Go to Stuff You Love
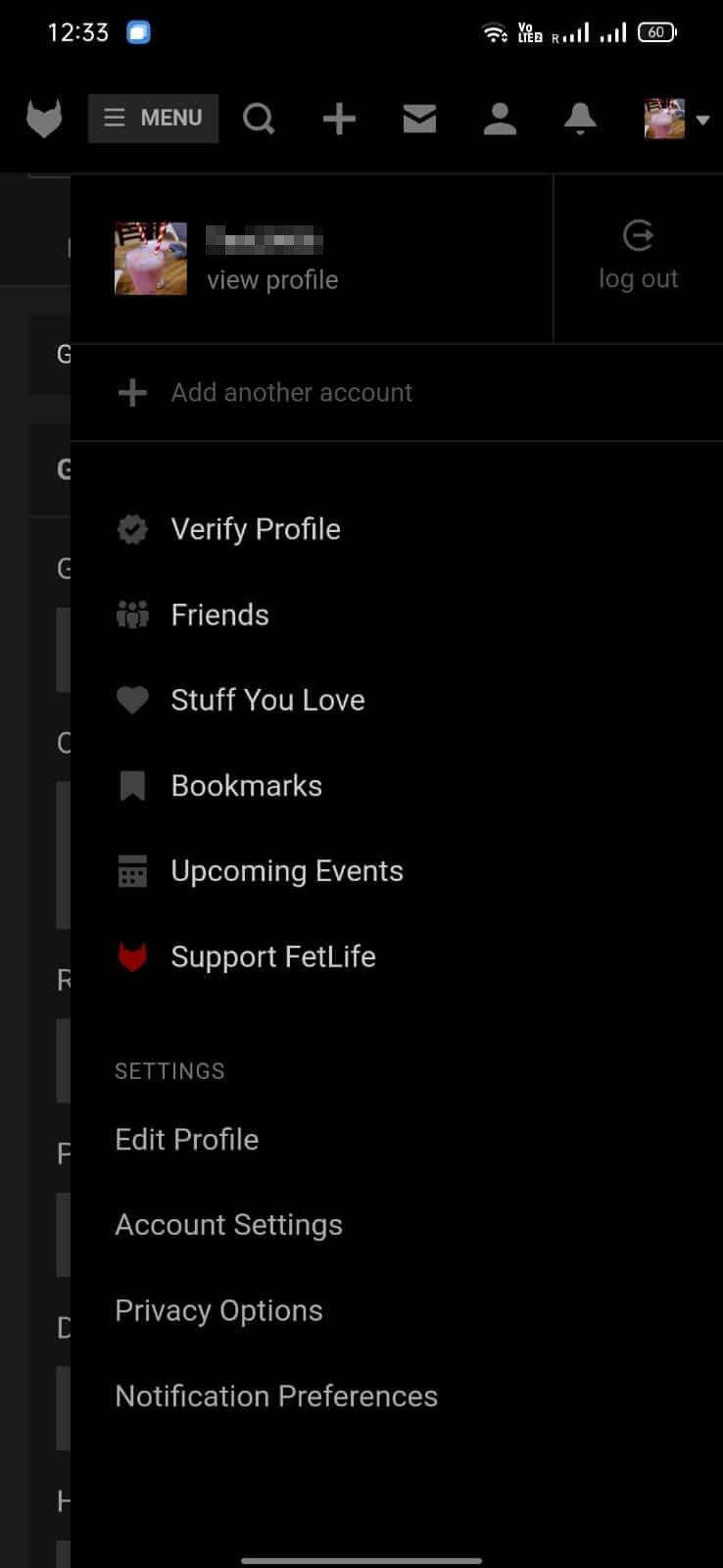723x1568 pixels. [x=267, y=700]
